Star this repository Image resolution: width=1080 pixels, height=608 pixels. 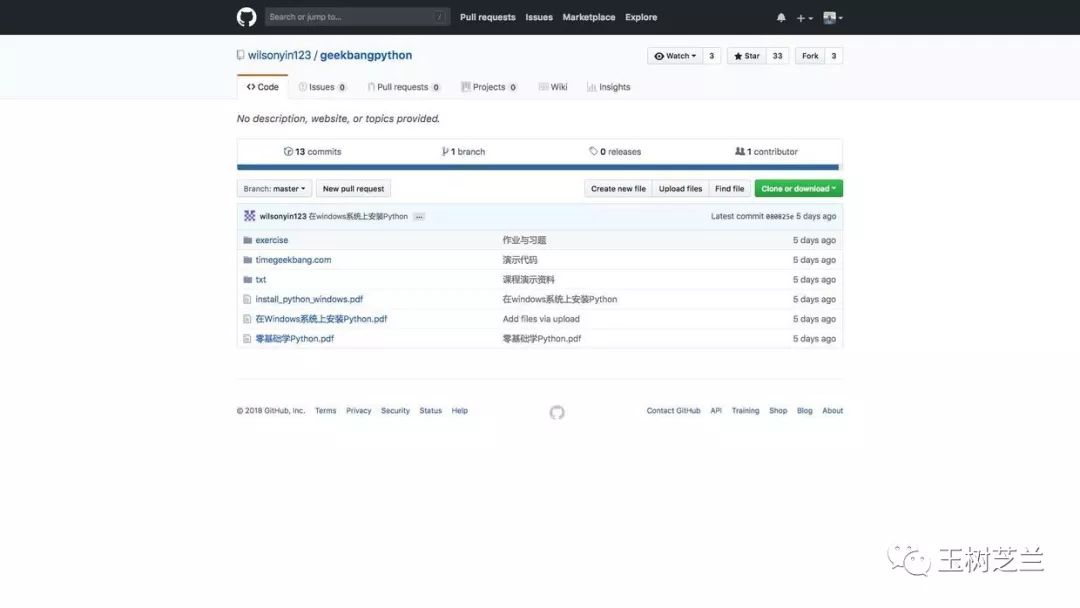coord(747,56)
